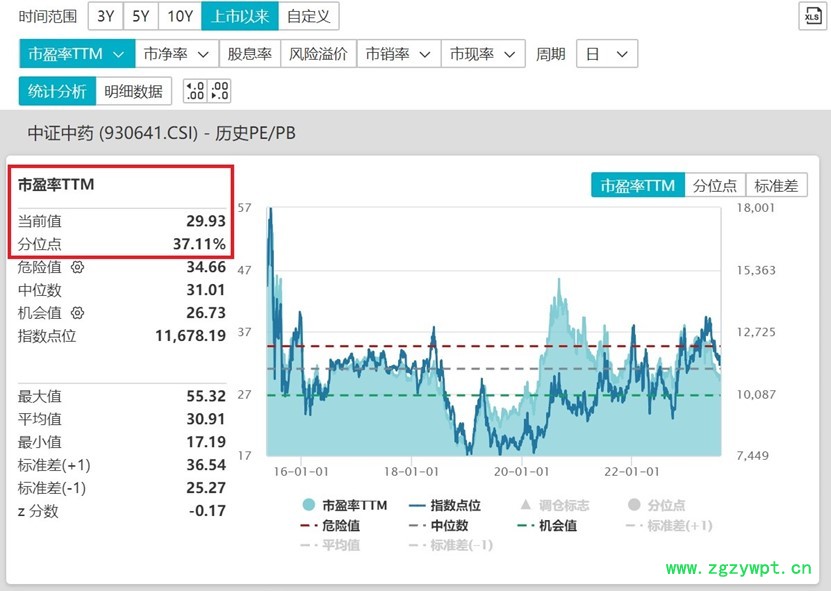Open settings gear next to 机会值
The image size is (831, 591).
pos(77,313)
